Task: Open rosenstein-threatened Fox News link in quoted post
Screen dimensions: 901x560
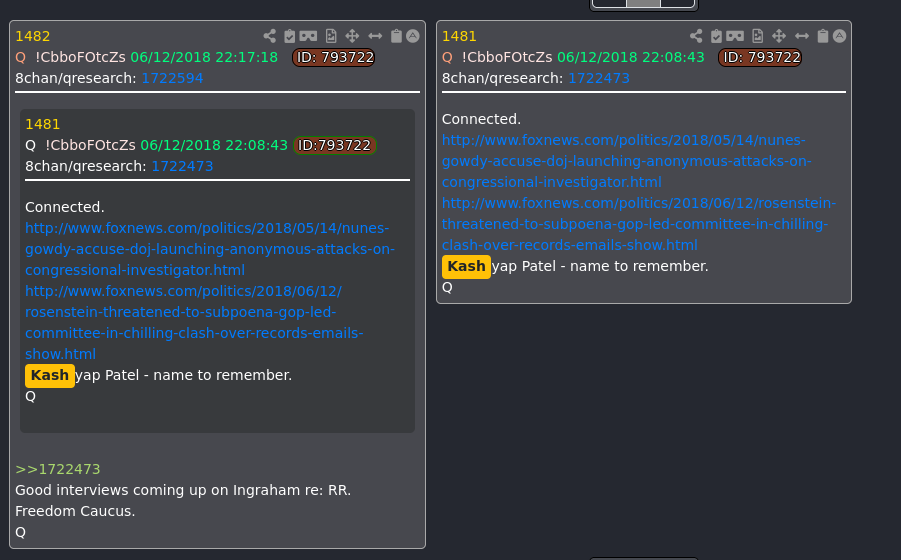Action: coord(194,323)
